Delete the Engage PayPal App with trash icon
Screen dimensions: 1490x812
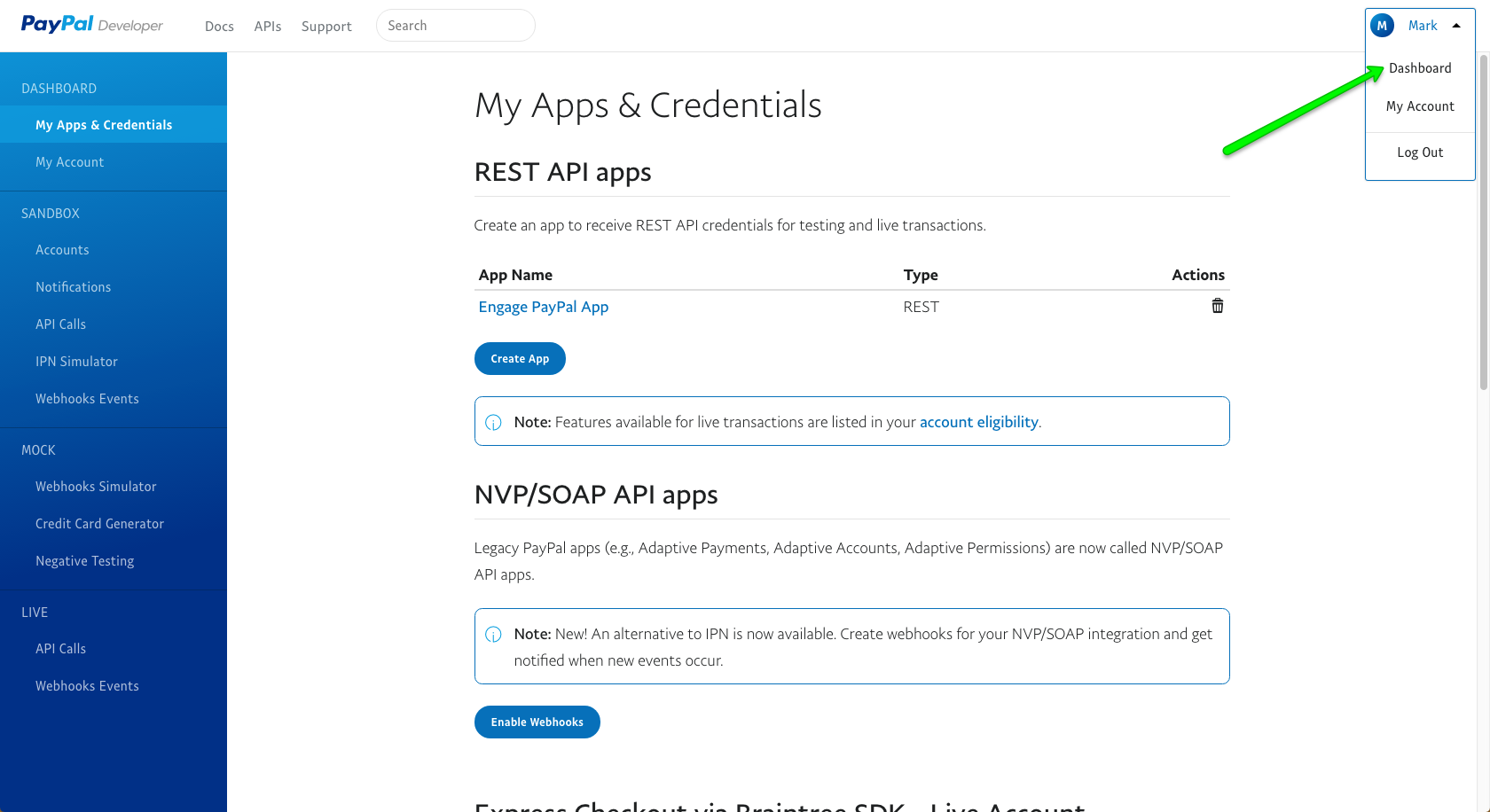(1218, 306)
